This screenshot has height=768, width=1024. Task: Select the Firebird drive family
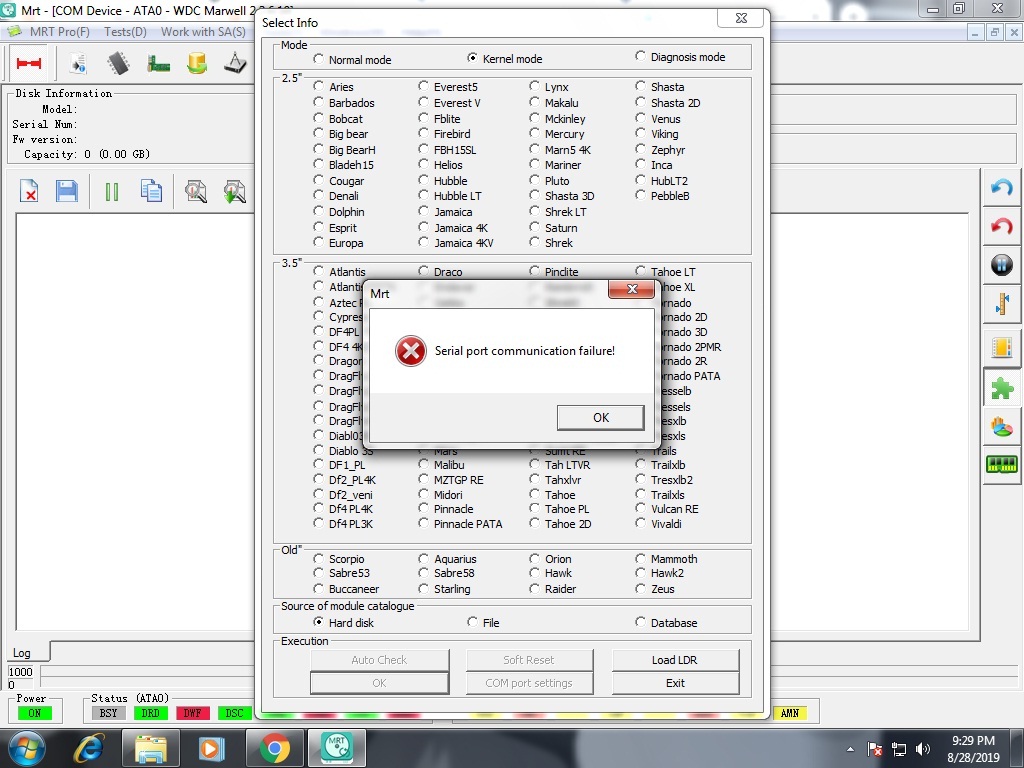click(x=423, y=133)
